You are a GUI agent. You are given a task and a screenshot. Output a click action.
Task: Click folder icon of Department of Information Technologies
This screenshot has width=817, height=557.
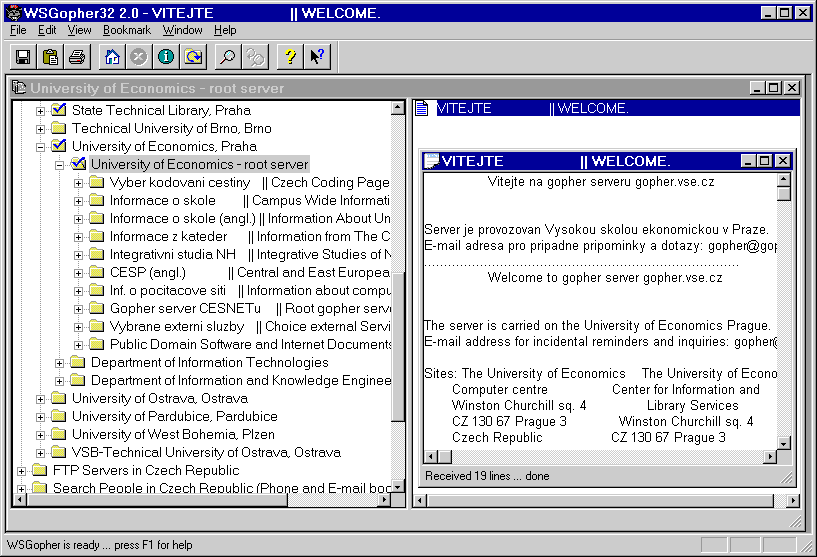tap(78, 362)
